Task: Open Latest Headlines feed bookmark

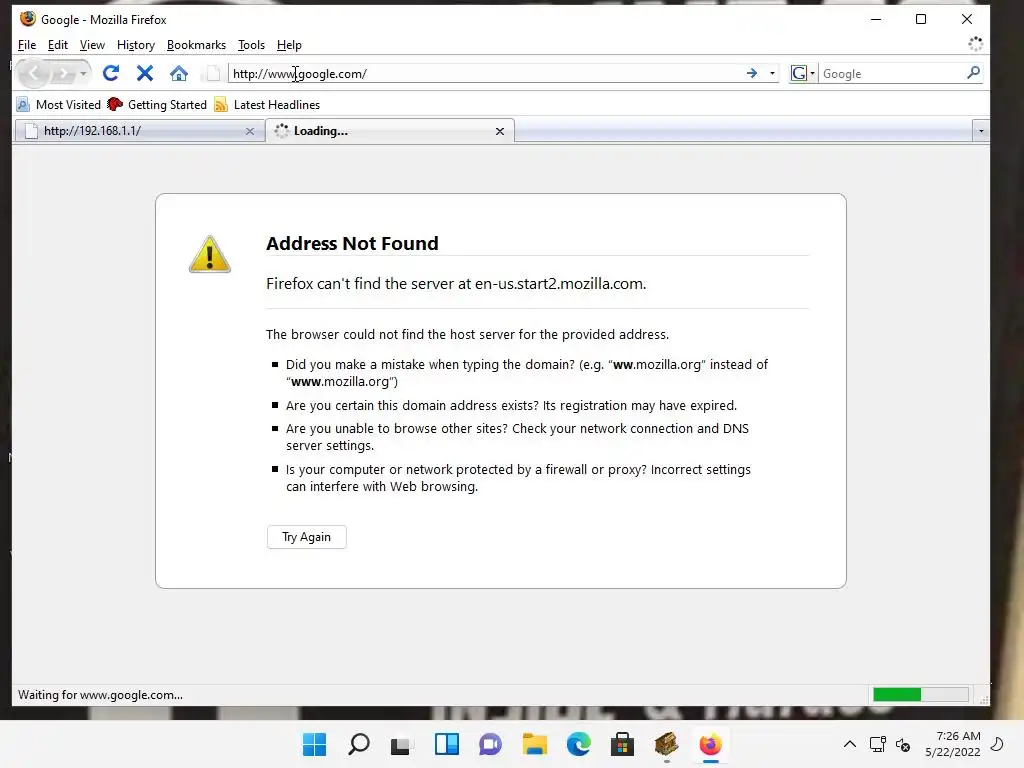Action: pos(267,104)
